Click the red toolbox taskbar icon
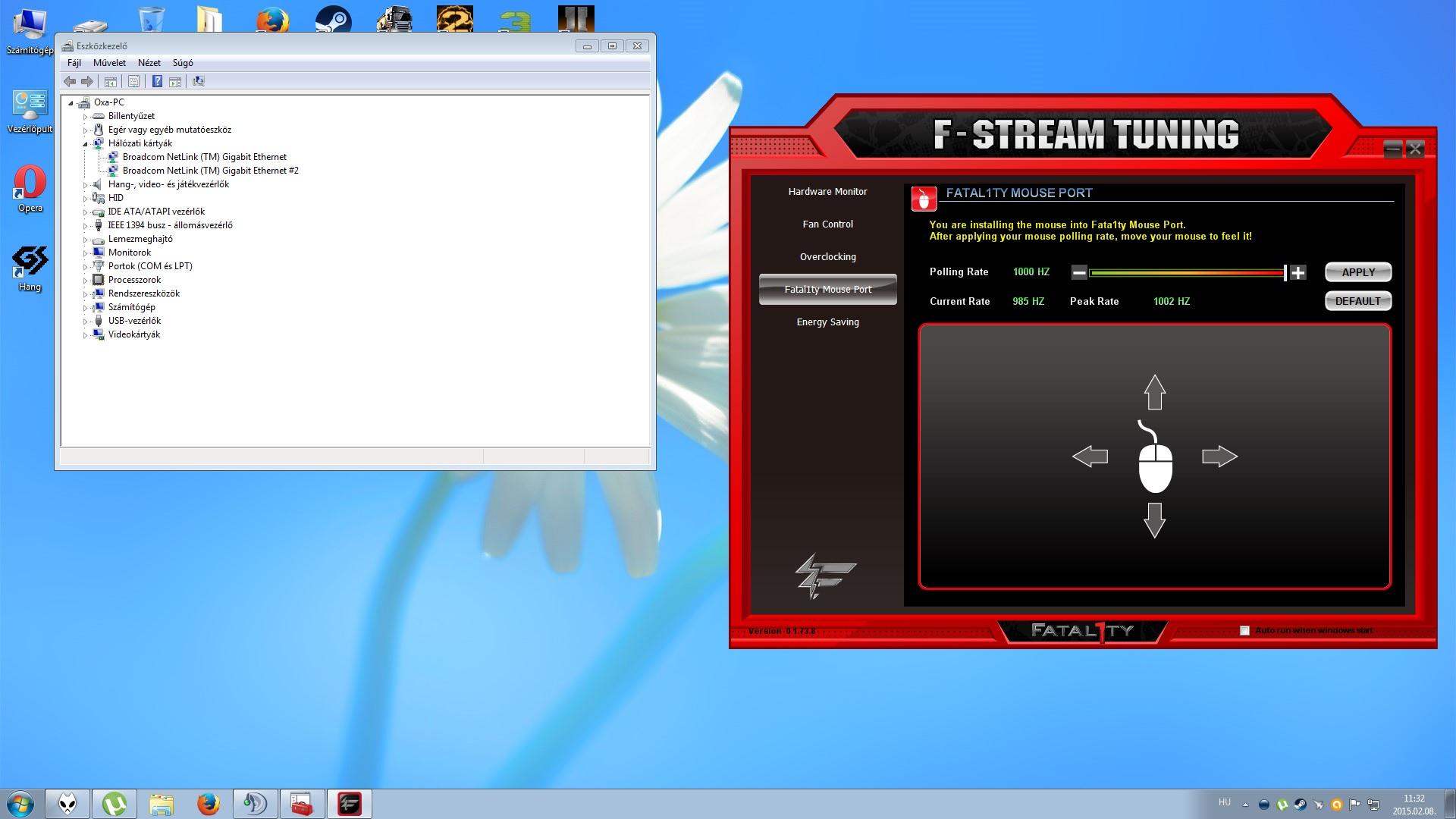The height and width of the screenshot is (819, 1456). pos(303,804)
